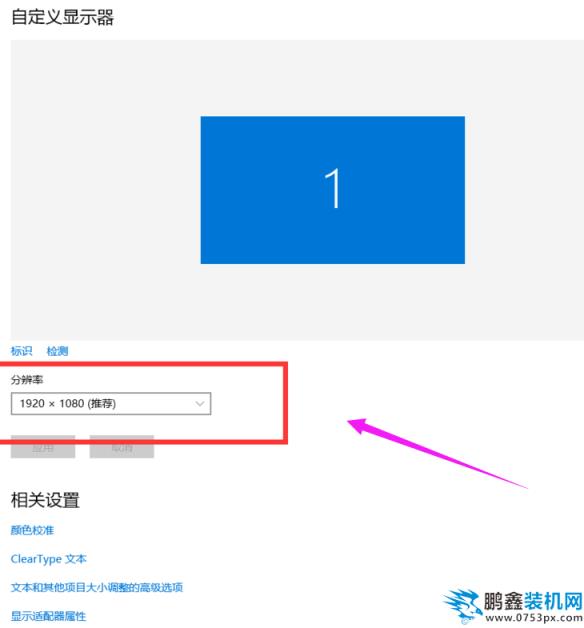This screenshot has width=584, height=628.
Task: Click the 自定义显示器 page heading
Action: 62,18
